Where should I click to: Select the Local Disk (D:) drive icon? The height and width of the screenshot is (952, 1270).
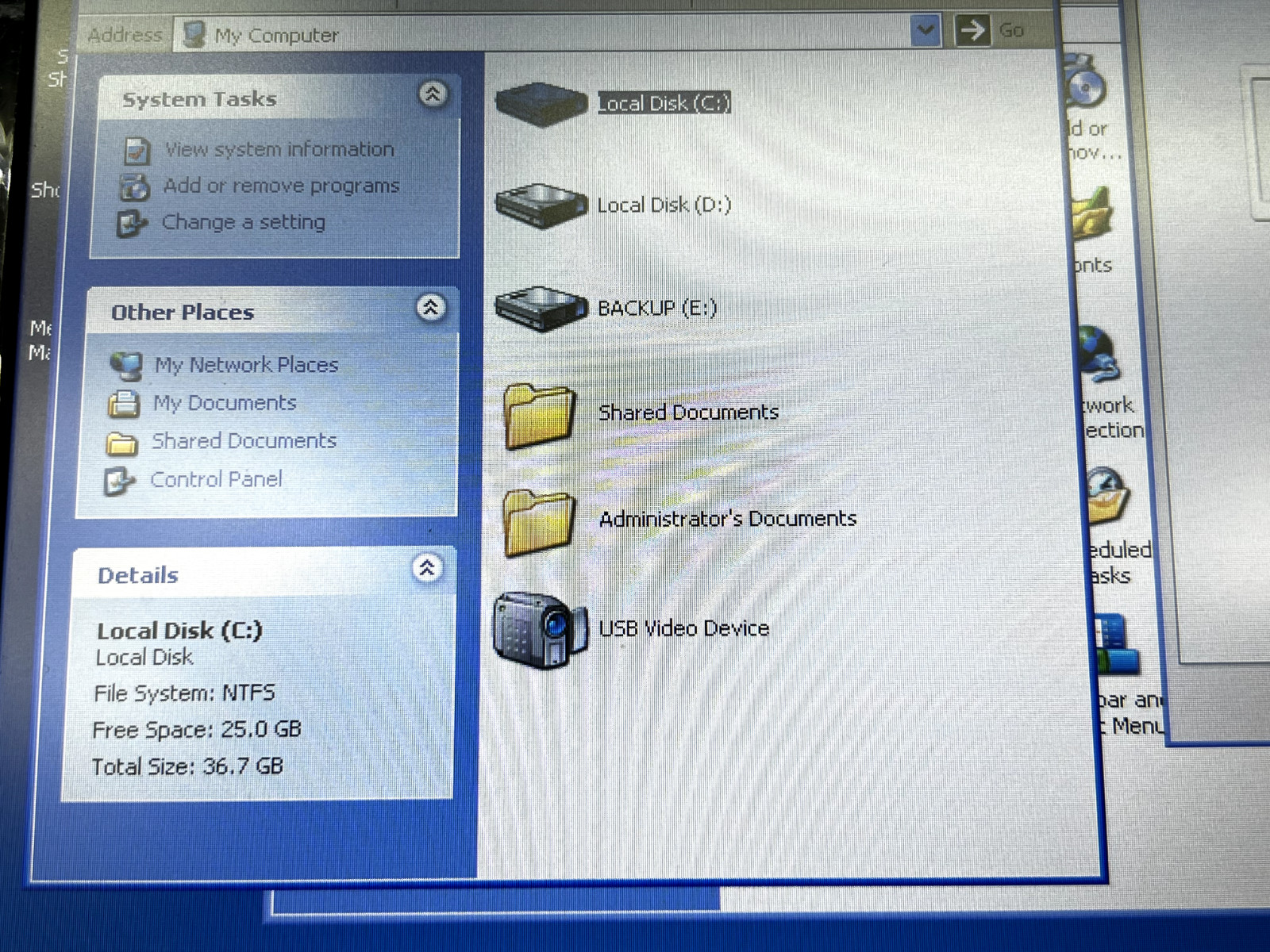[x=541, y=205]
